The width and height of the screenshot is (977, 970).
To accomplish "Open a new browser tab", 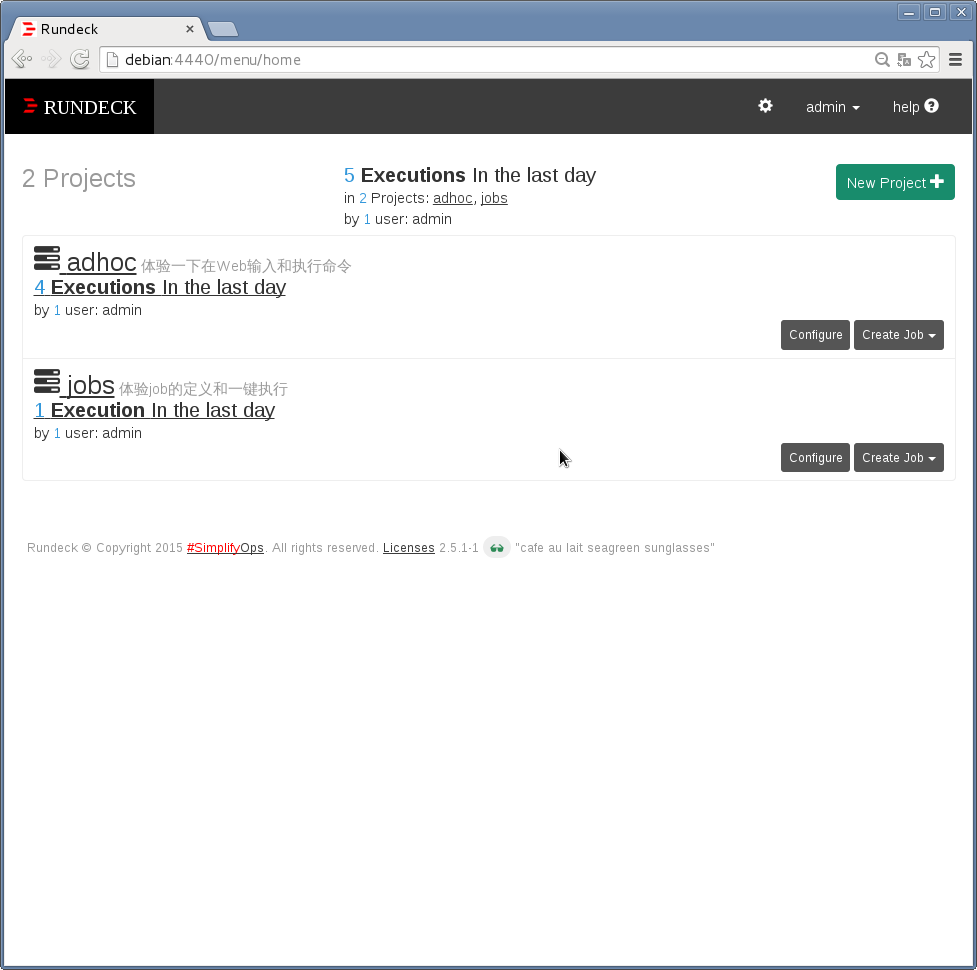I will click(222, 29).
